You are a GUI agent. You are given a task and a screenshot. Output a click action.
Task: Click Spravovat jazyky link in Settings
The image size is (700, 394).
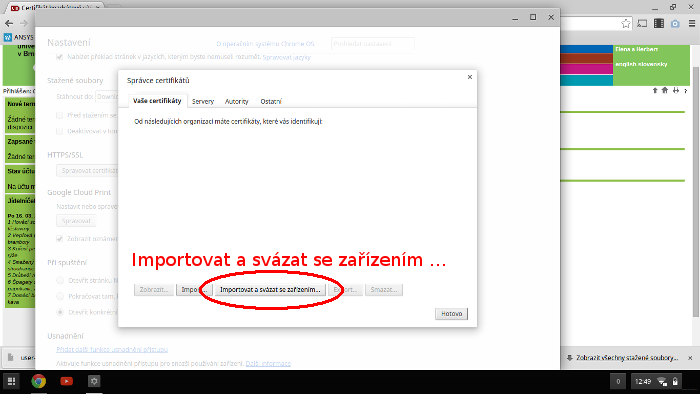click(286, 57)
